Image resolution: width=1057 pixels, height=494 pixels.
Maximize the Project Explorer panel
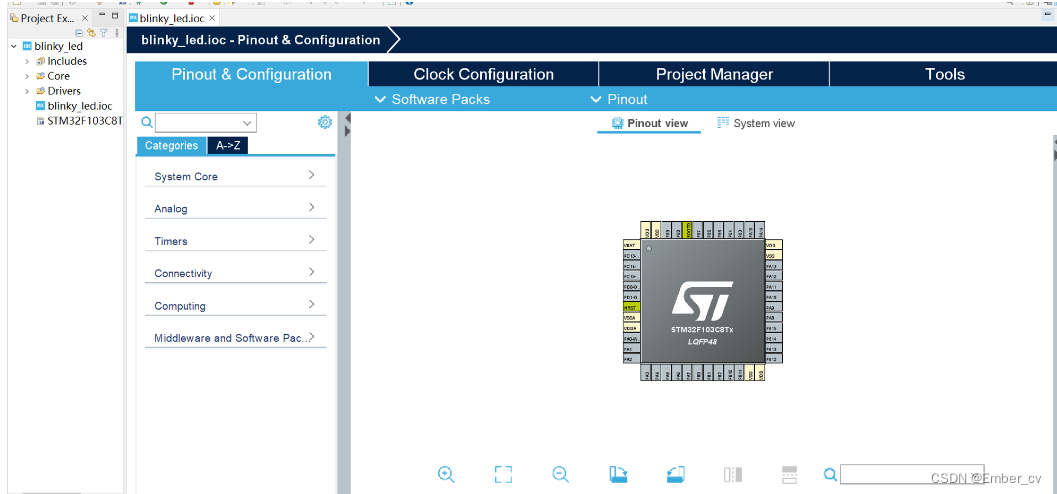tap(115, 16)
